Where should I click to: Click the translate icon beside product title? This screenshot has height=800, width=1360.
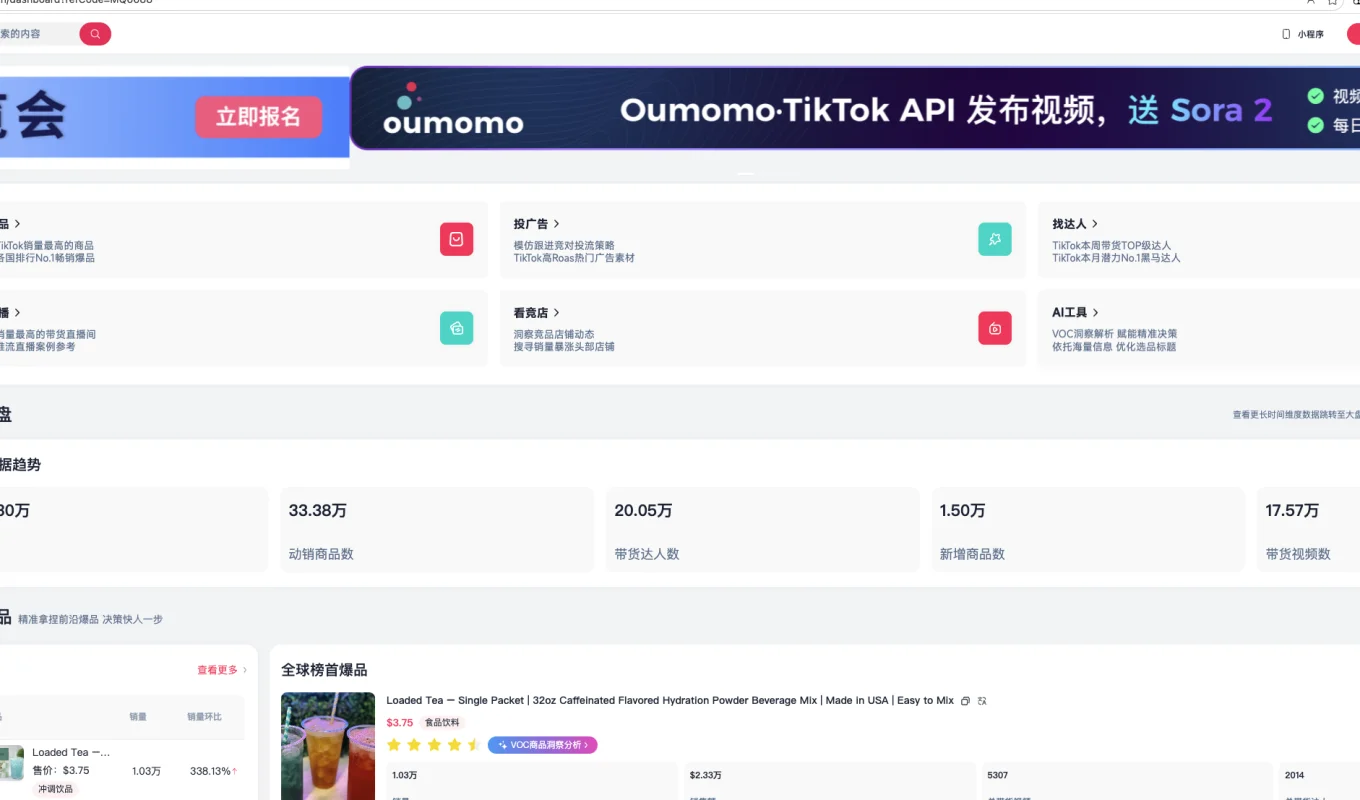(x=982, y=701)
